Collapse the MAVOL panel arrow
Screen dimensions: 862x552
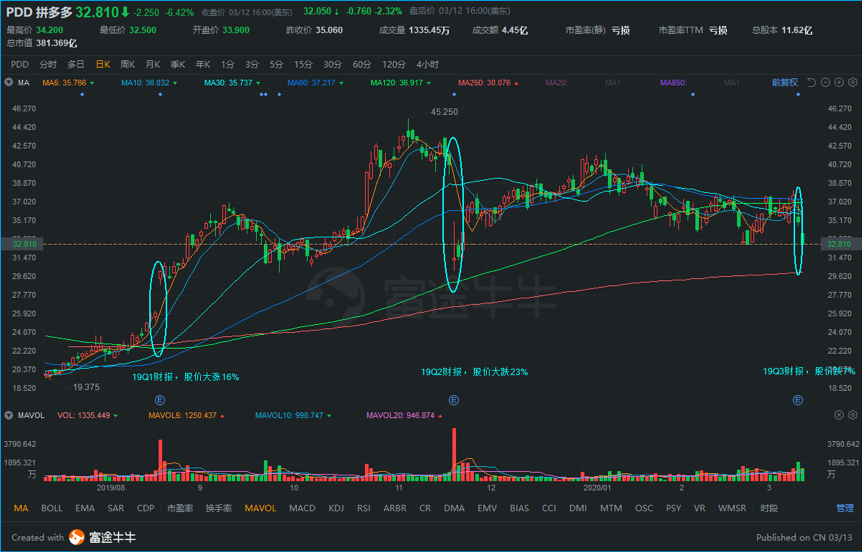[8, 415]
